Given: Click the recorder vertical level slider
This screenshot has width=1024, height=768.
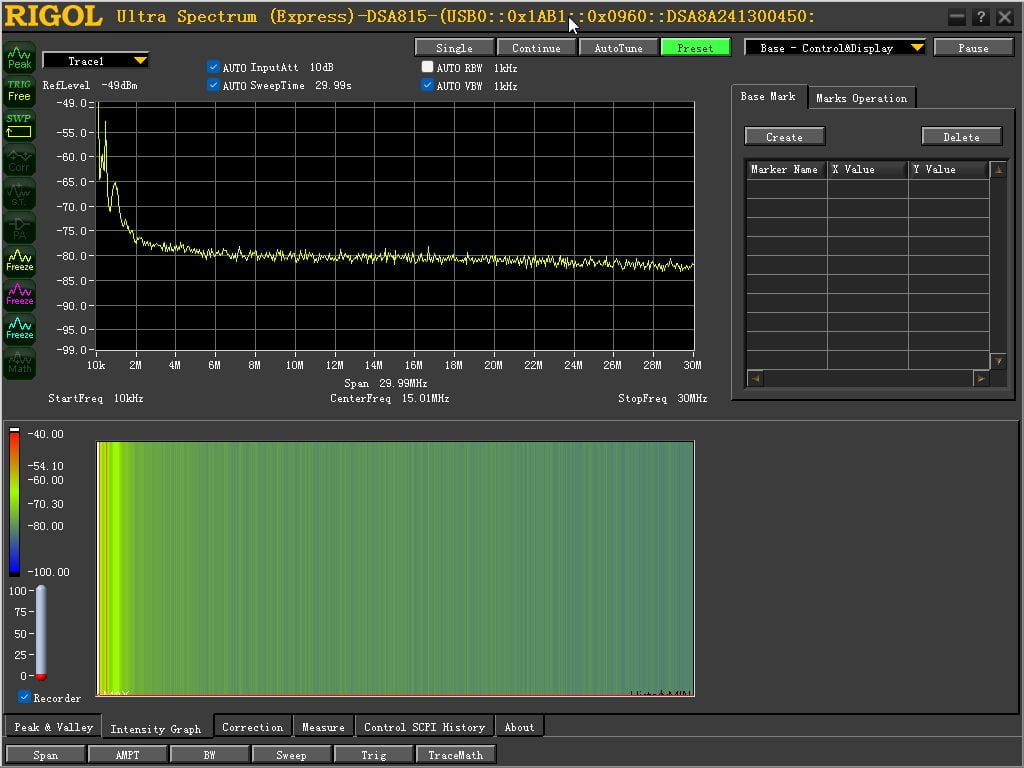Looking at the screenshot, I should coord(41,632).
